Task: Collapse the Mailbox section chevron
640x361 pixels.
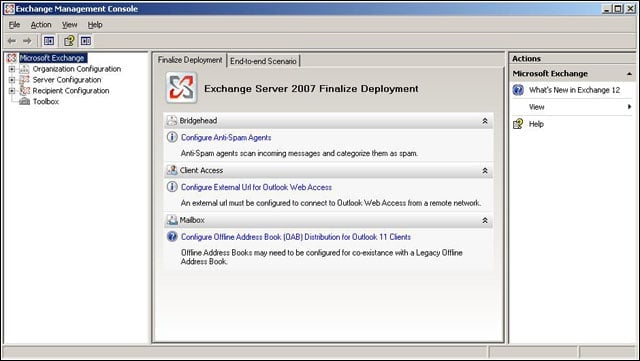Action: 485,221
